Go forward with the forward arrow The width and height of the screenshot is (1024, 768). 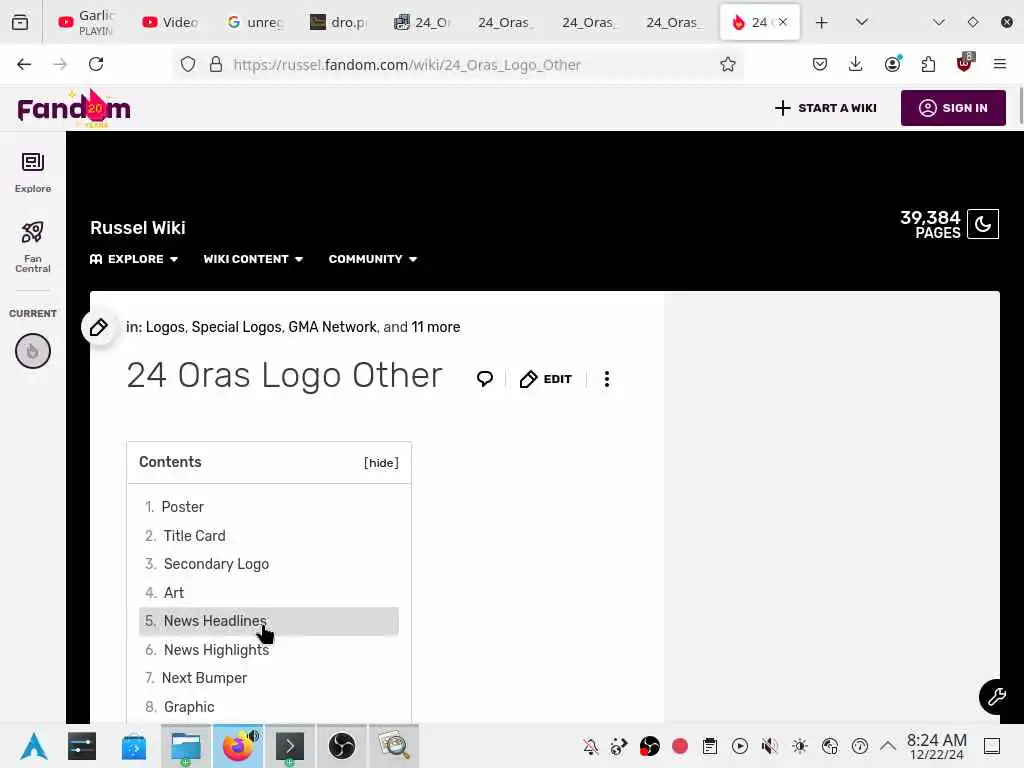click(60, 64)
